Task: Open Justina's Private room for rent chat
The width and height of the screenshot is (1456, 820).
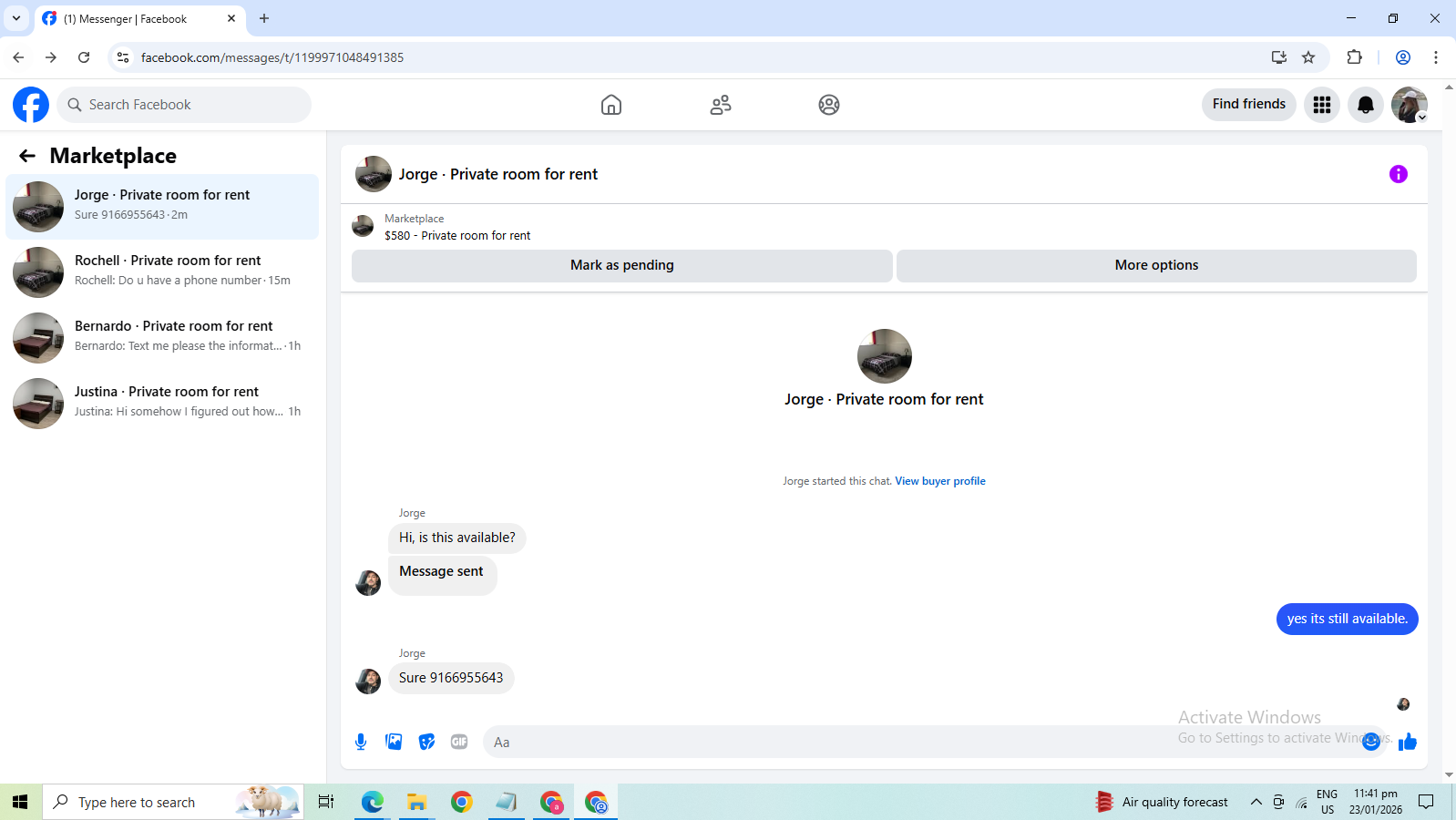Action: coord(162,404)
